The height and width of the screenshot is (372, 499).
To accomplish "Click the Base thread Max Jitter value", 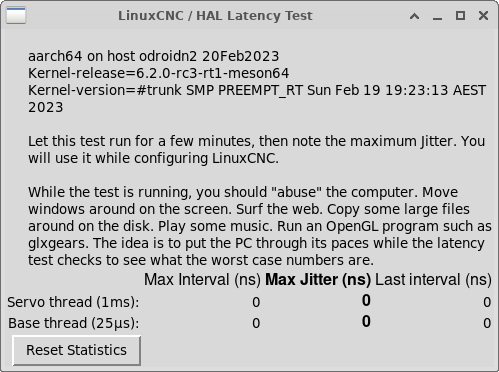I will pos(366,321).
